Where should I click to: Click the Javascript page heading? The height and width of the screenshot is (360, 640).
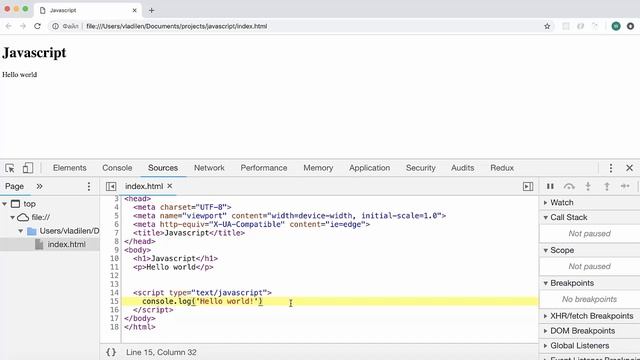click(x=34, y=53)
